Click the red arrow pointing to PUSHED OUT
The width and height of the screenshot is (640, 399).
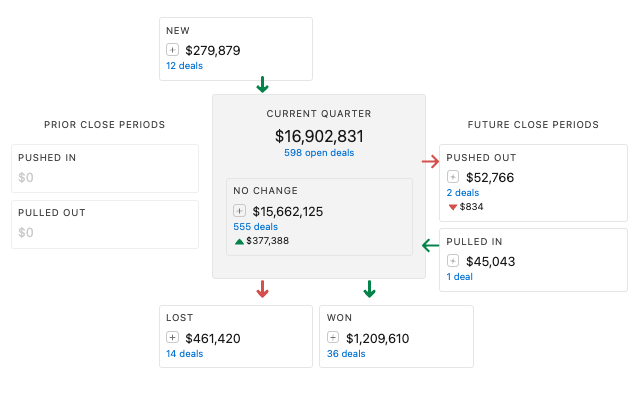tap(431, 162)
